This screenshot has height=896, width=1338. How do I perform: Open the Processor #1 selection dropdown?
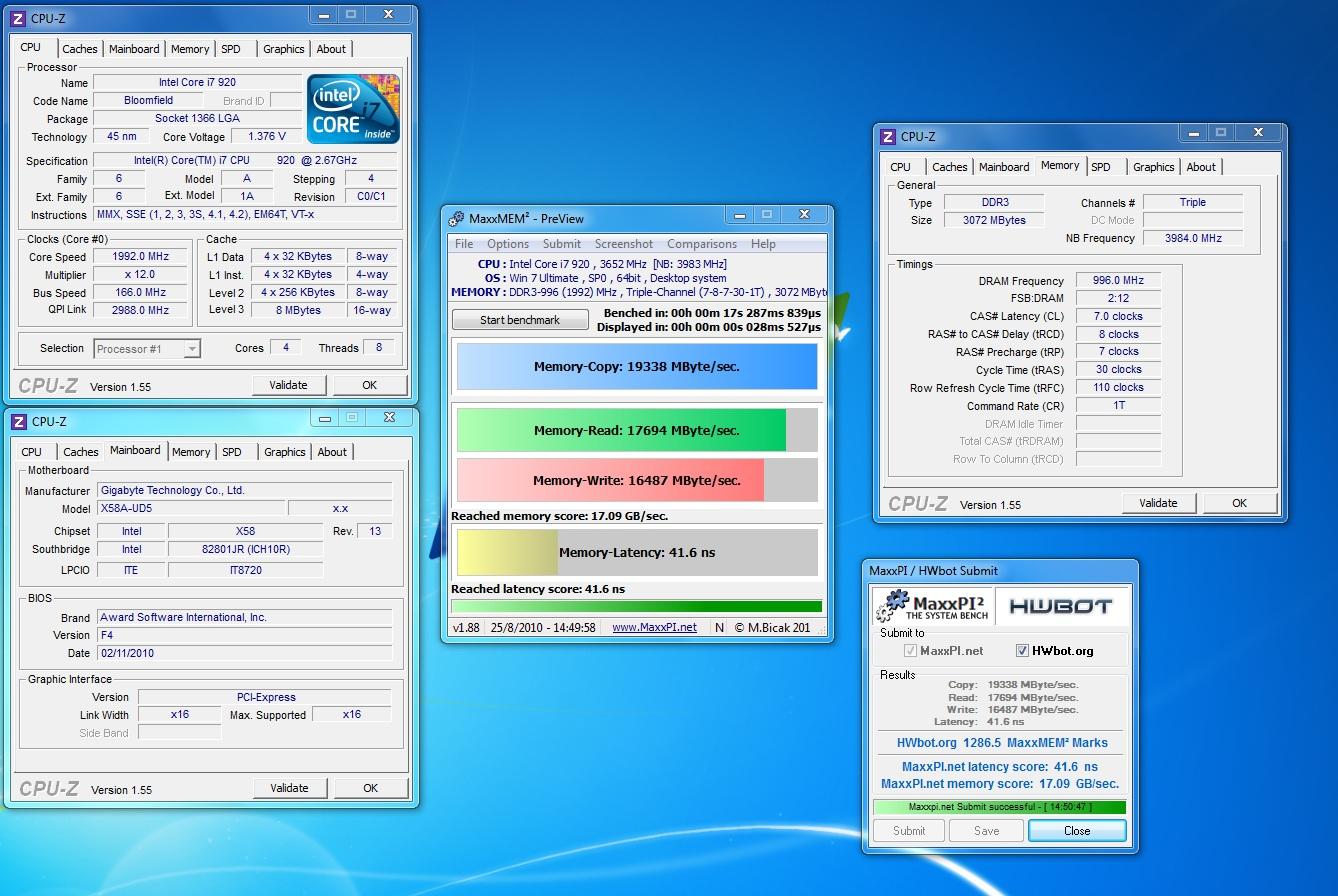(147, 348)
